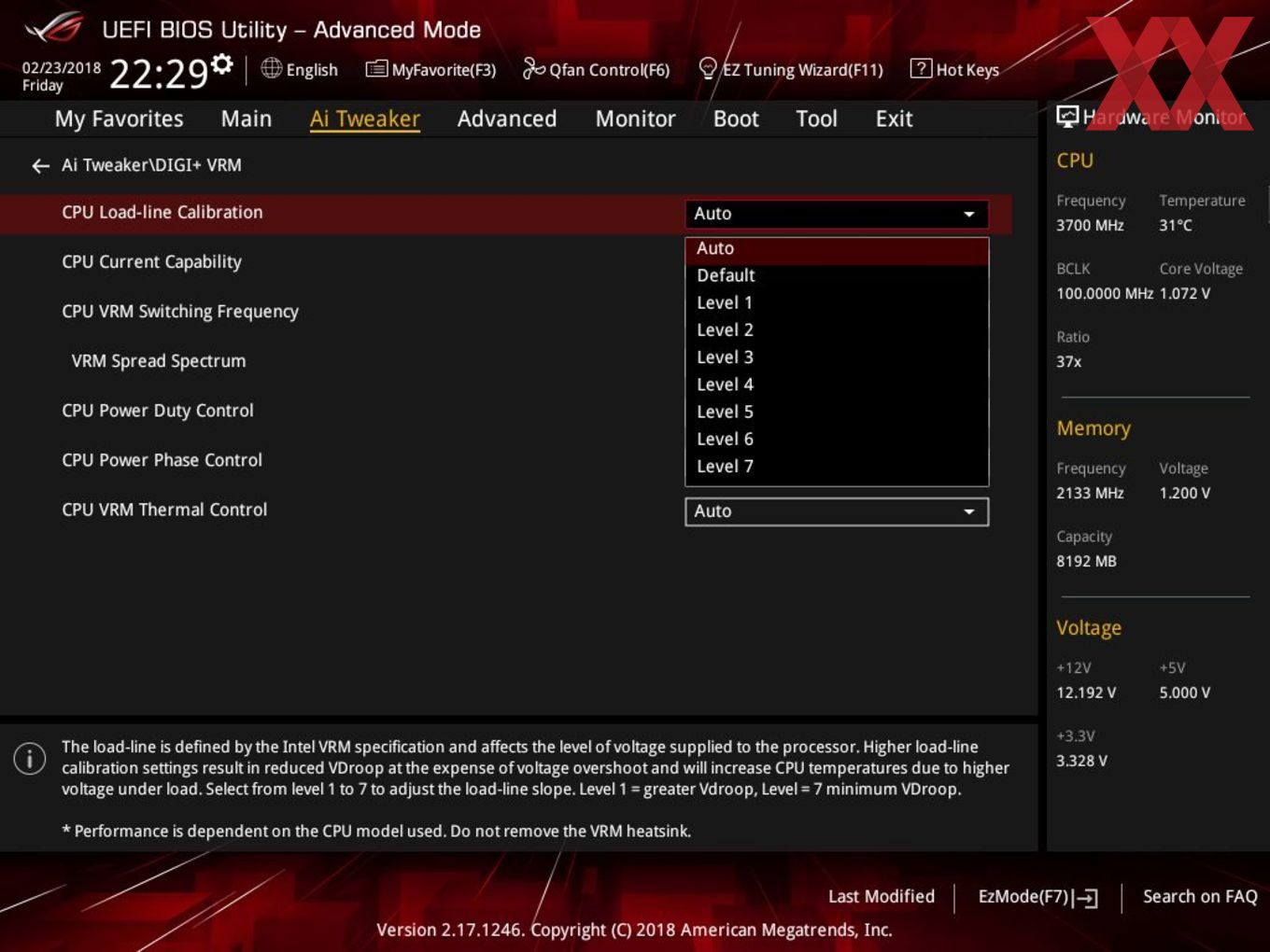Click the Ai Tweaker\DIGI+ VRM breadcrumb text
Screen dimensions: 1270x952
[151, 165]
